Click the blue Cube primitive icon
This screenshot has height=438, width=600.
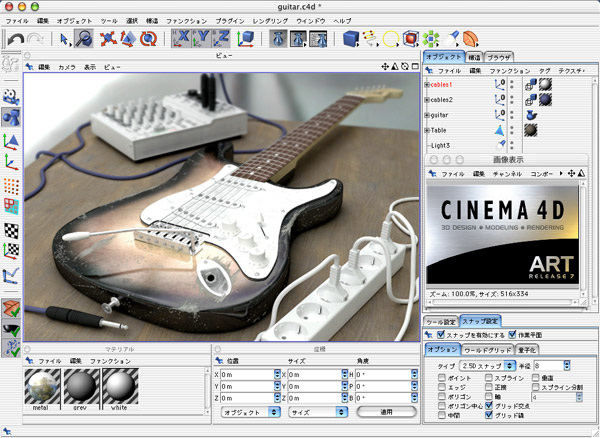349,39
